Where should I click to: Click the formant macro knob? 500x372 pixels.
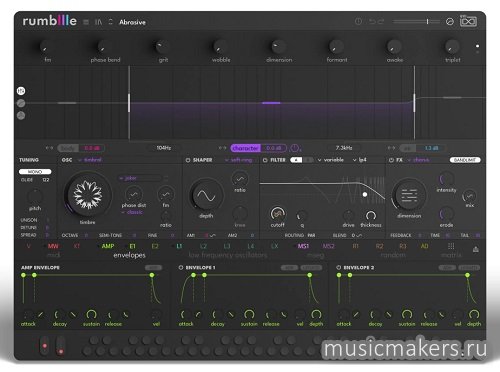(336, 46)
